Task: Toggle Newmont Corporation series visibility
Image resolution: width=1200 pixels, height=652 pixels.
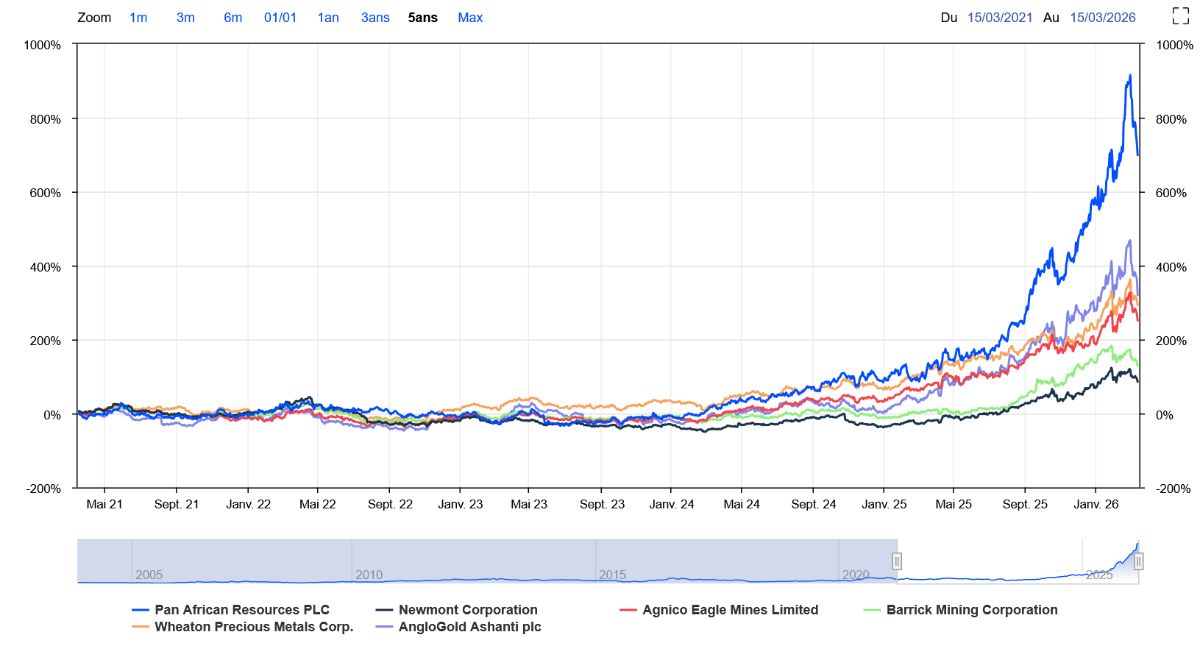Action: [456, 610]
